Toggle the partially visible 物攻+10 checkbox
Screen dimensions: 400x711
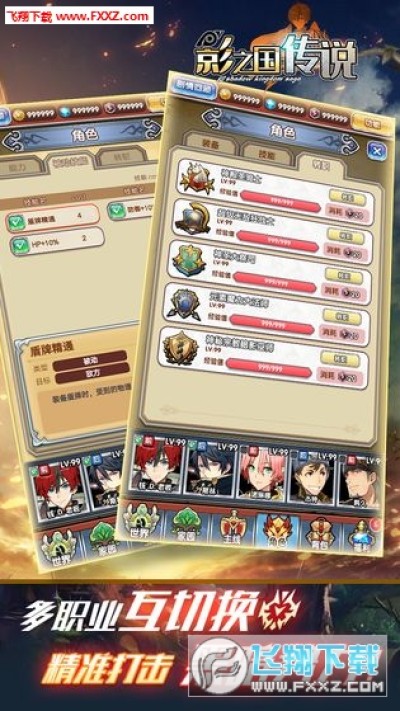(x=117, y=211)
